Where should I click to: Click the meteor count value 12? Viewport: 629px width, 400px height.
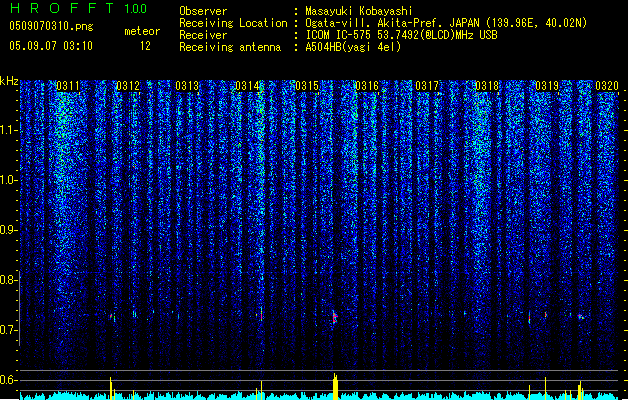(x=145, y=46)
